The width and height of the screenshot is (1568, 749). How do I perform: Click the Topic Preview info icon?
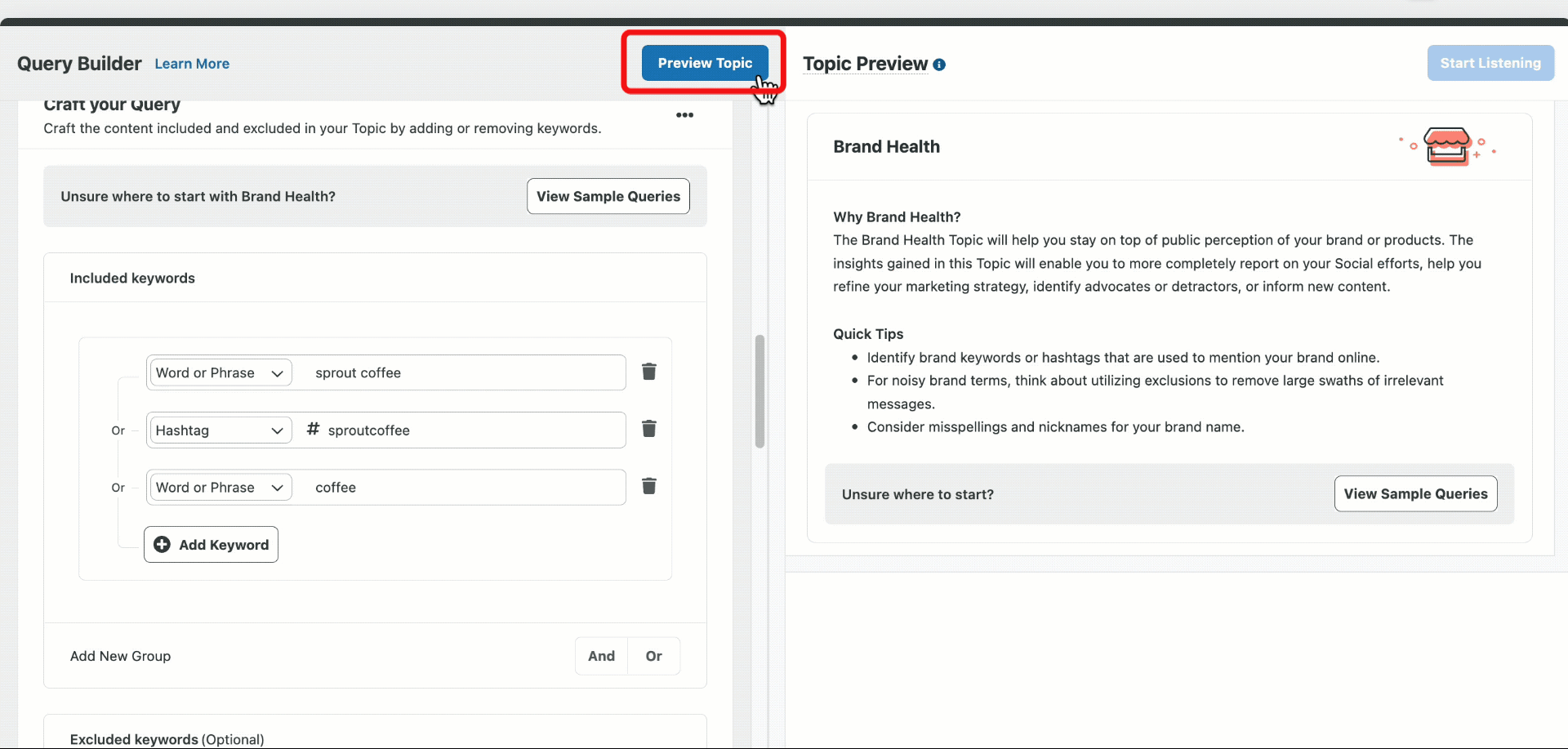coord(939,65)
